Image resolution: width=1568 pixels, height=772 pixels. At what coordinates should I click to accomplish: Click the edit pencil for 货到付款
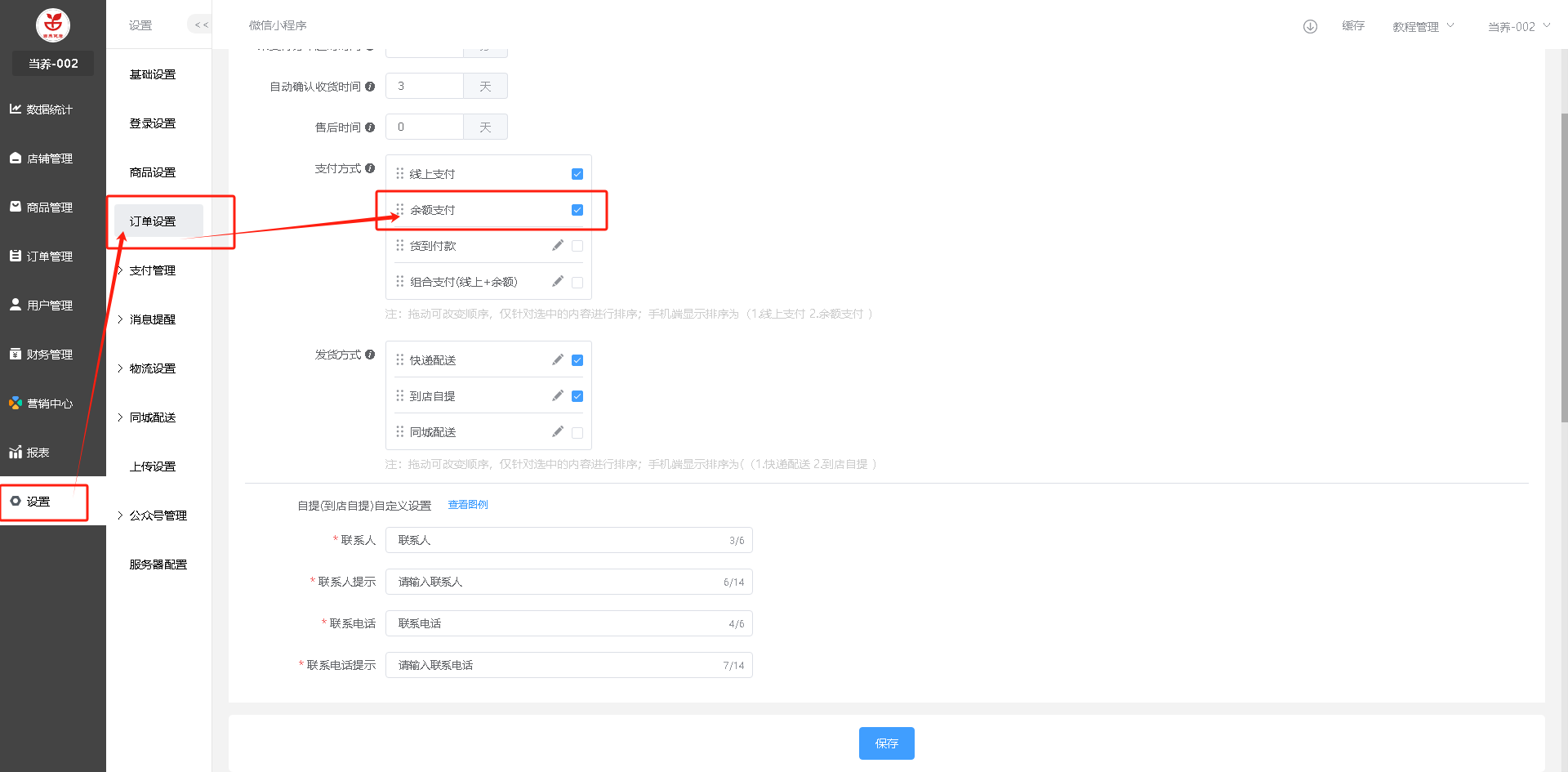pos(558,246)
